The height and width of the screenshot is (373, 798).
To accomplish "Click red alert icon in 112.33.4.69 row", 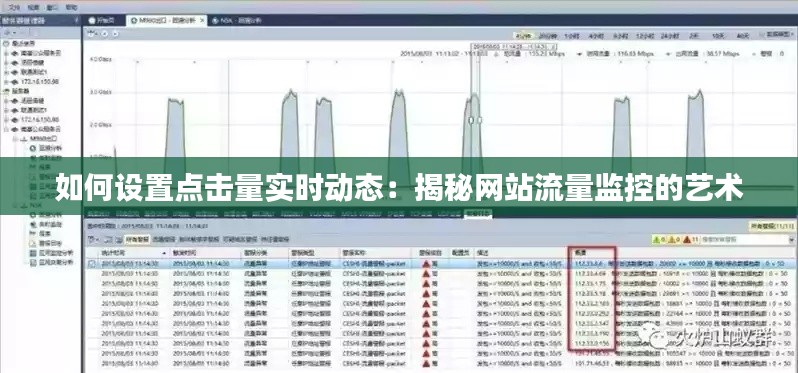I will 426,274.
